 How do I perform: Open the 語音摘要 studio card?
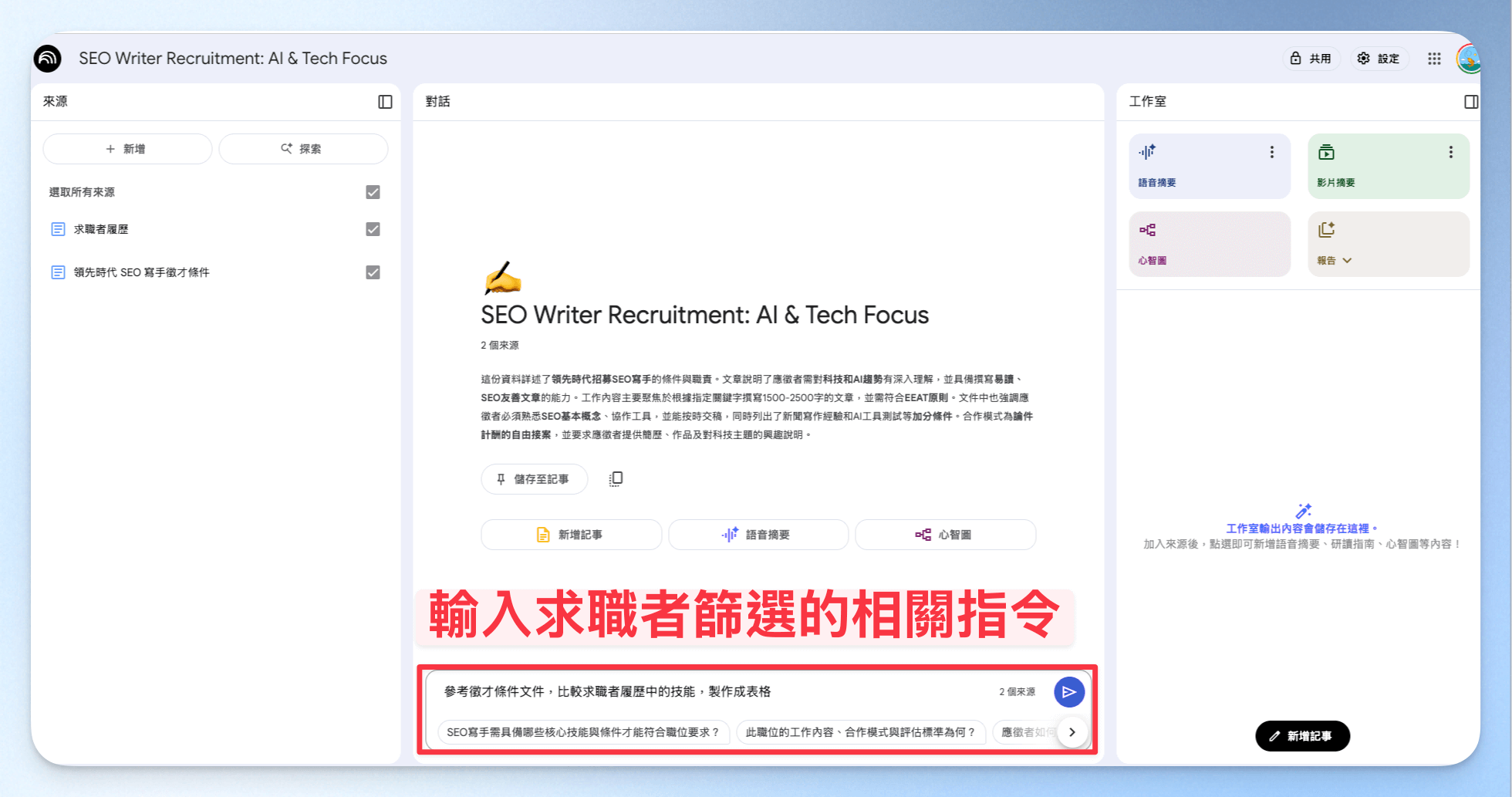point(1210,166)
